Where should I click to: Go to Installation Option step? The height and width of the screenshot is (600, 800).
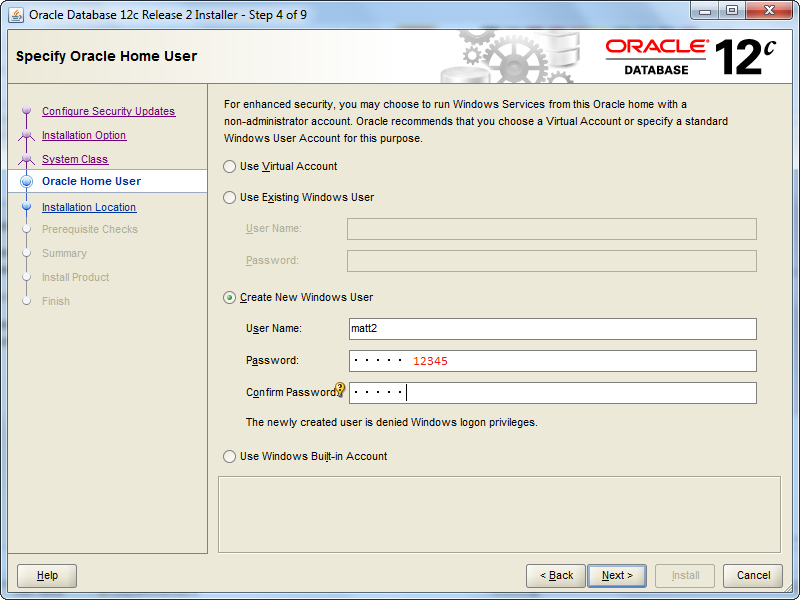point(84,136)
